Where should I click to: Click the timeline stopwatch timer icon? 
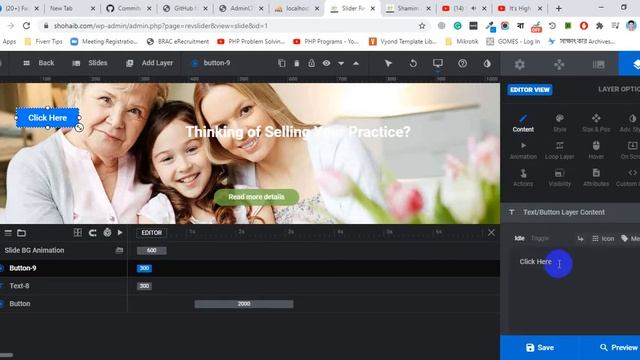[x=107, y=233]
